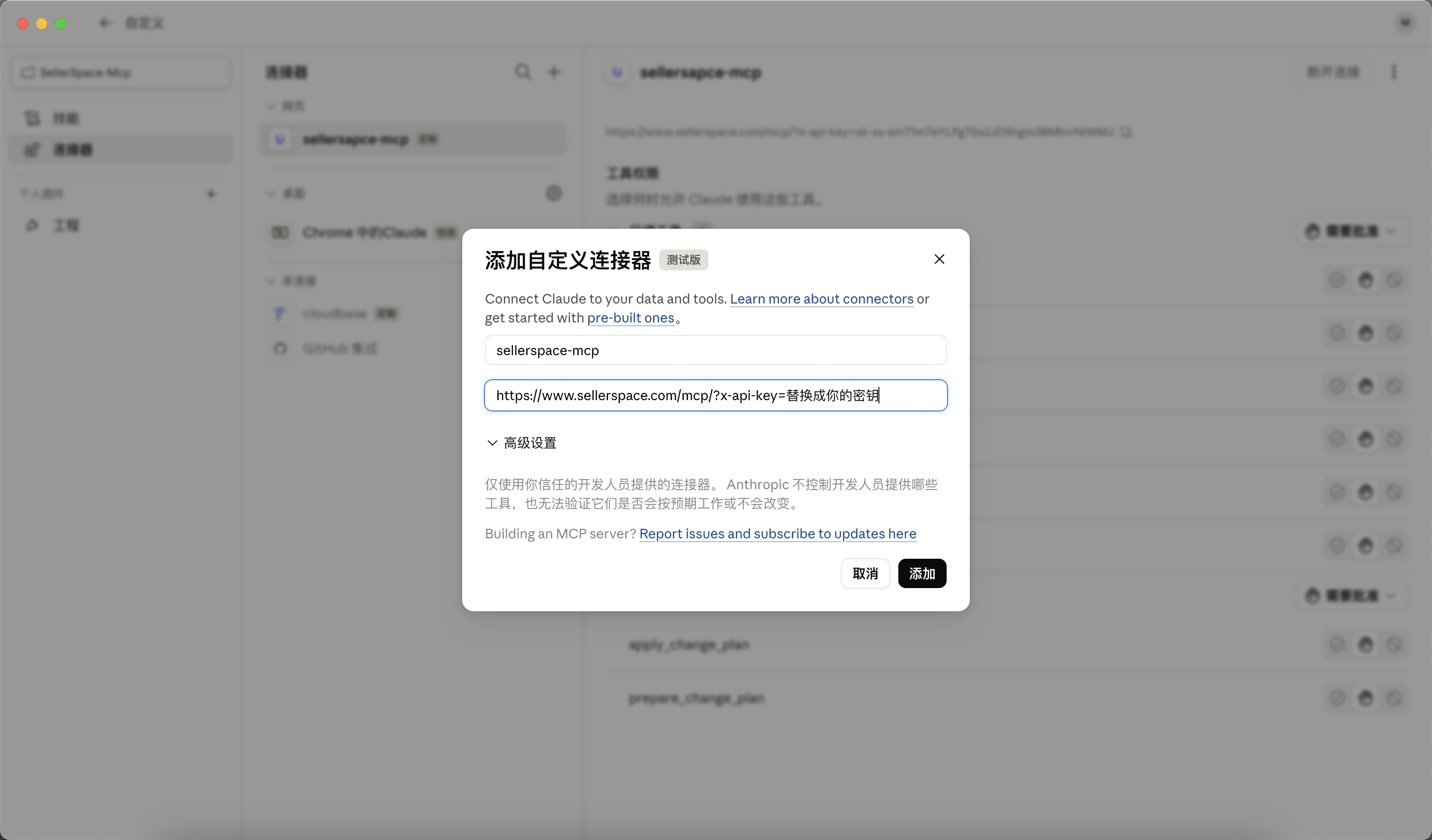This screenshot has width=1432, height=840.
Task: Focus the connector URL input field
Action: pos(716,395)
